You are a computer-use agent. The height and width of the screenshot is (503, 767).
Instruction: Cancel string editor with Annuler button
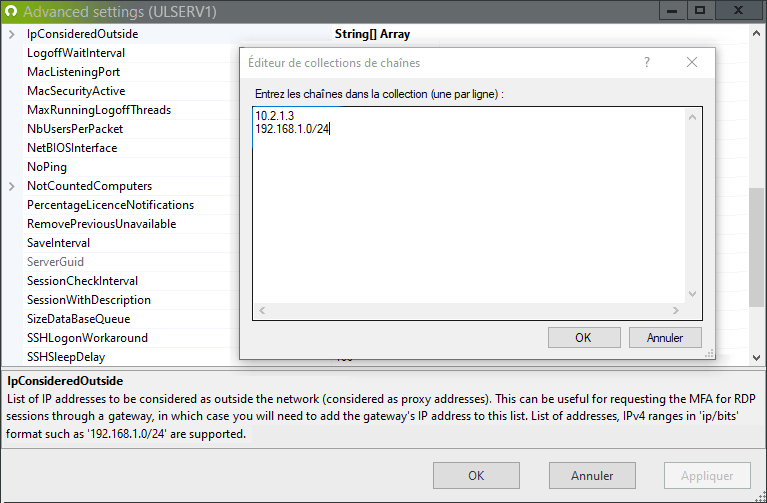pyautogui.click(x=665, y=338)
